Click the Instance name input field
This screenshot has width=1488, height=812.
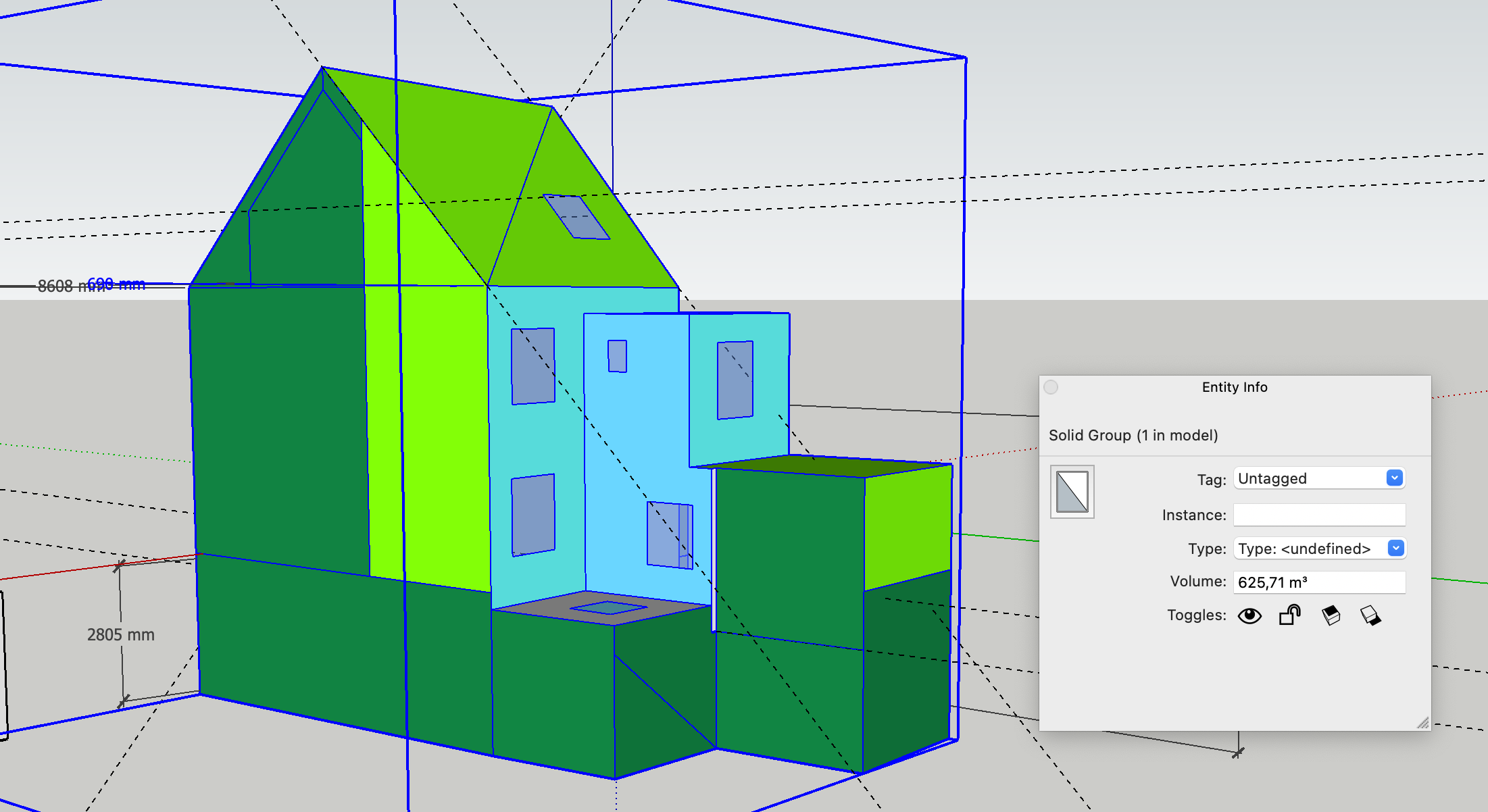pos(1319,515)
